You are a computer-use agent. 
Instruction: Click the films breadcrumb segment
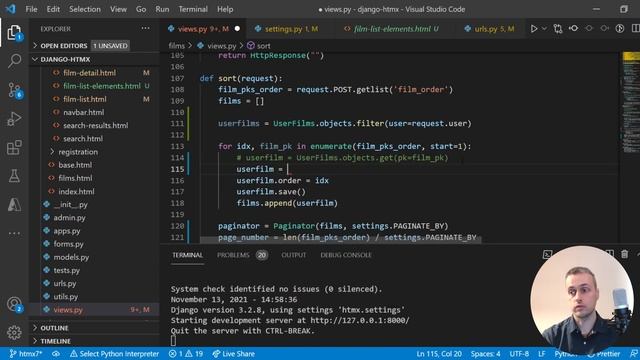176,46
